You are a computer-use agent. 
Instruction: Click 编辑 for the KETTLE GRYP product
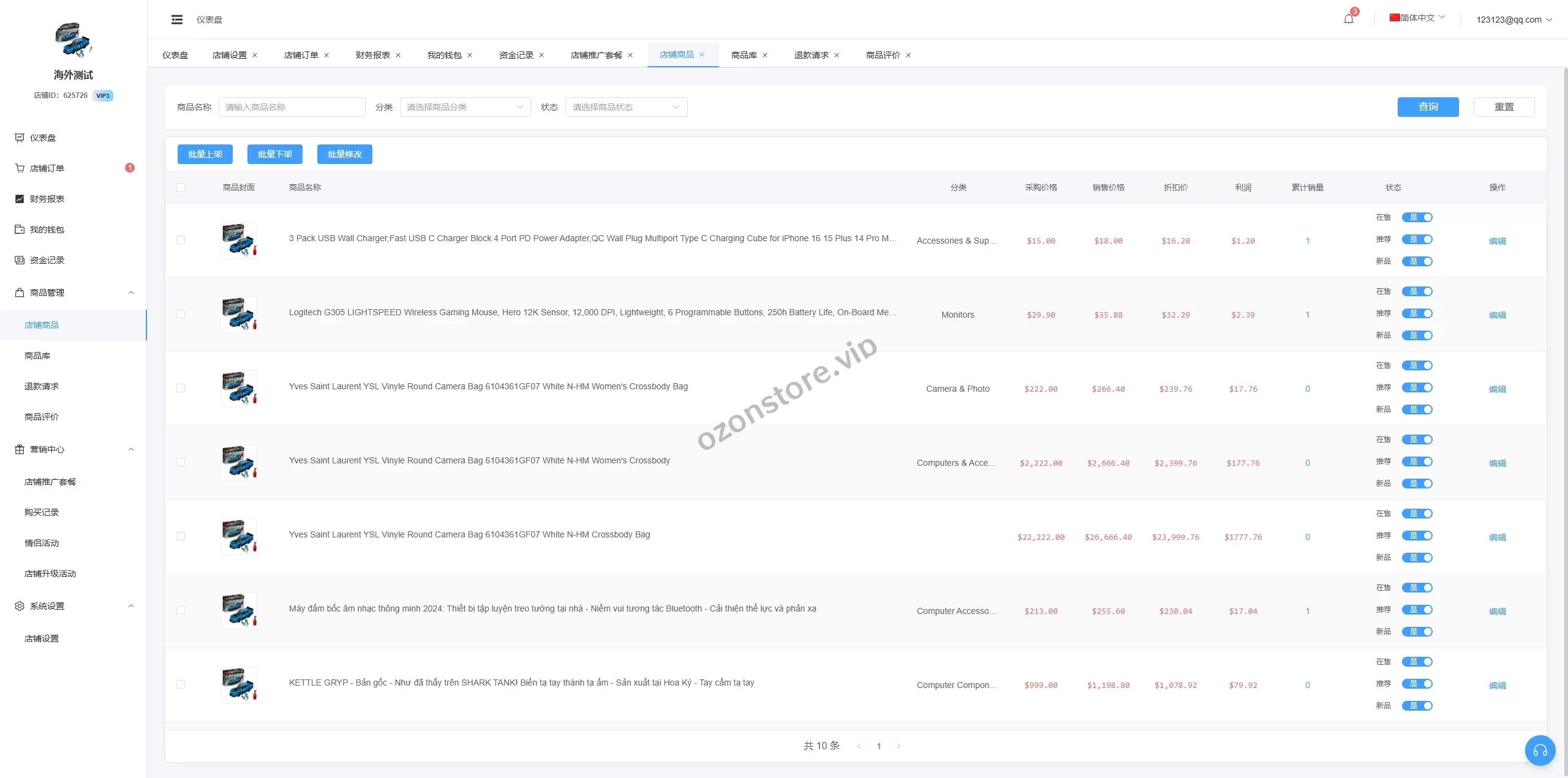pyautogui.click(x=1497, y=685)
